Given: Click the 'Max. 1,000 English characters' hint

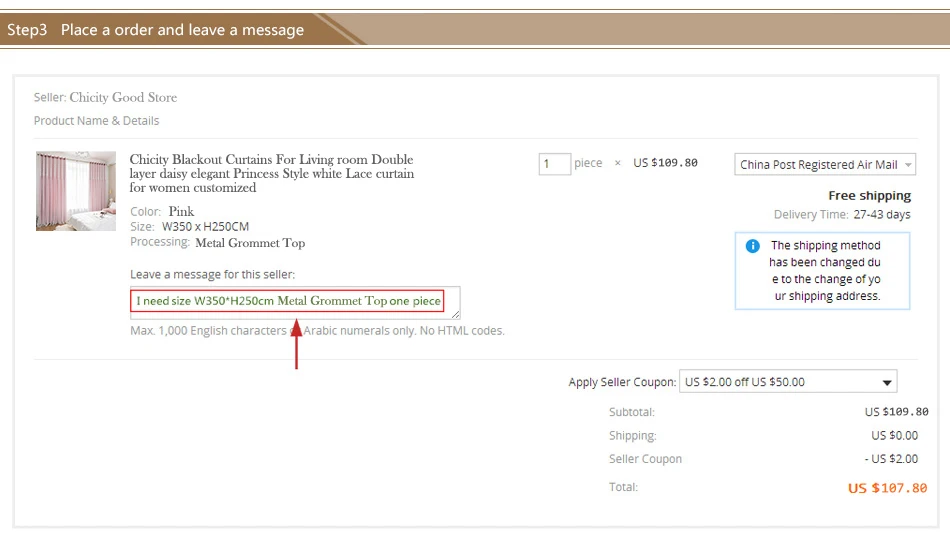Looking at the screenshot, I should point(317,331).
